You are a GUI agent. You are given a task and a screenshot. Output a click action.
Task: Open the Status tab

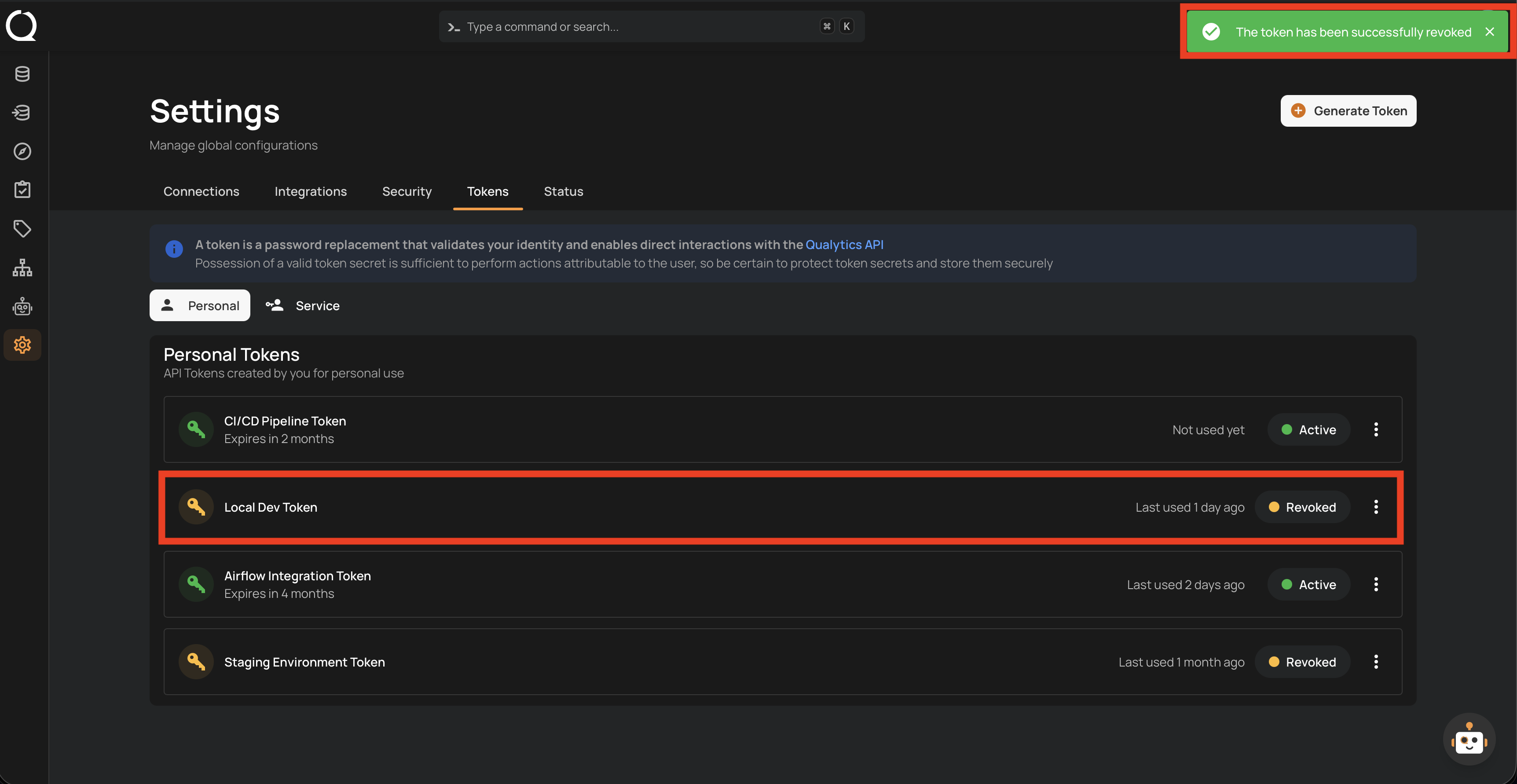pos(563,191)
